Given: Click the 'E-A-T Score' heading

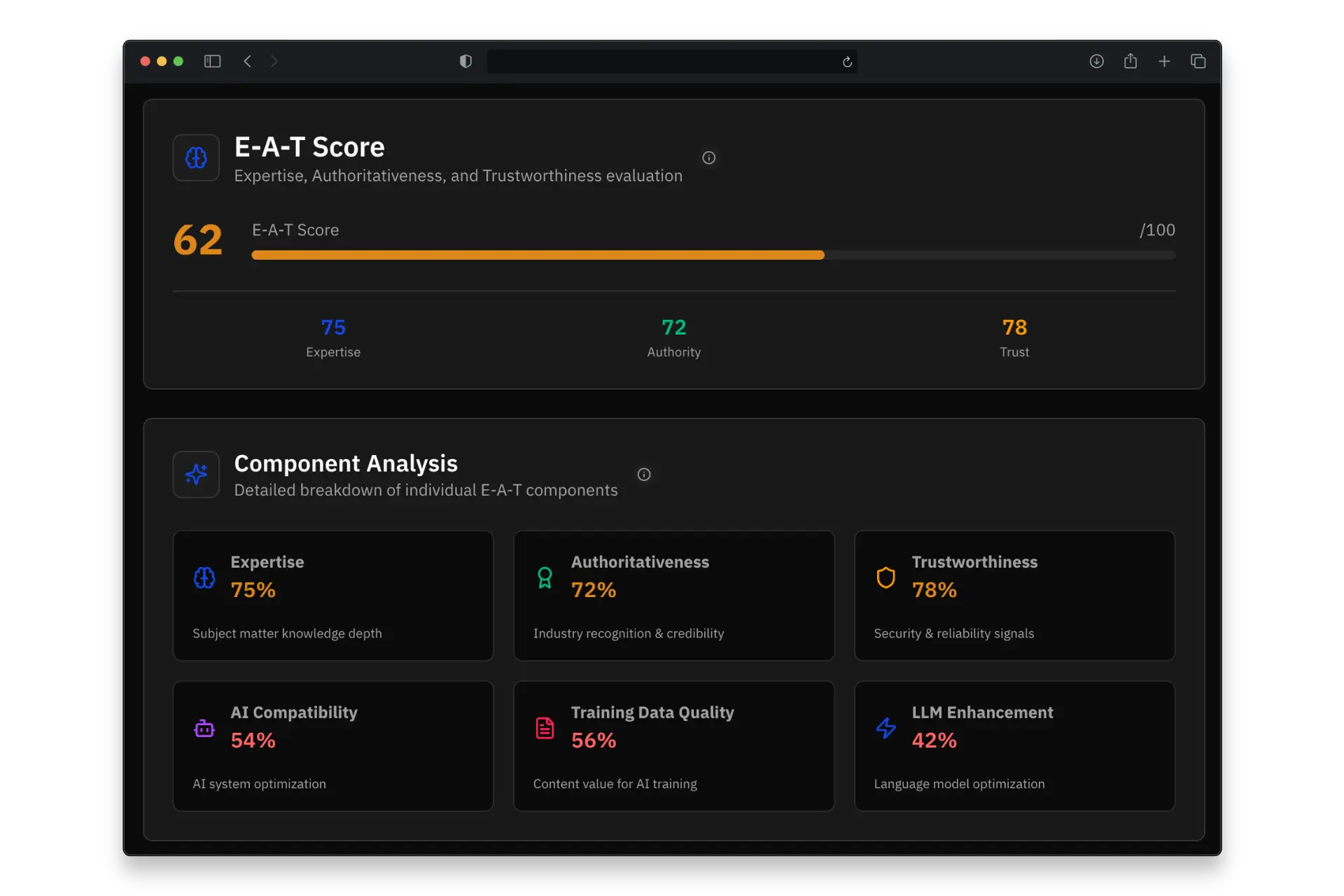Looking at the screenshot, I should pyautogui.click(x=309, y=147).
